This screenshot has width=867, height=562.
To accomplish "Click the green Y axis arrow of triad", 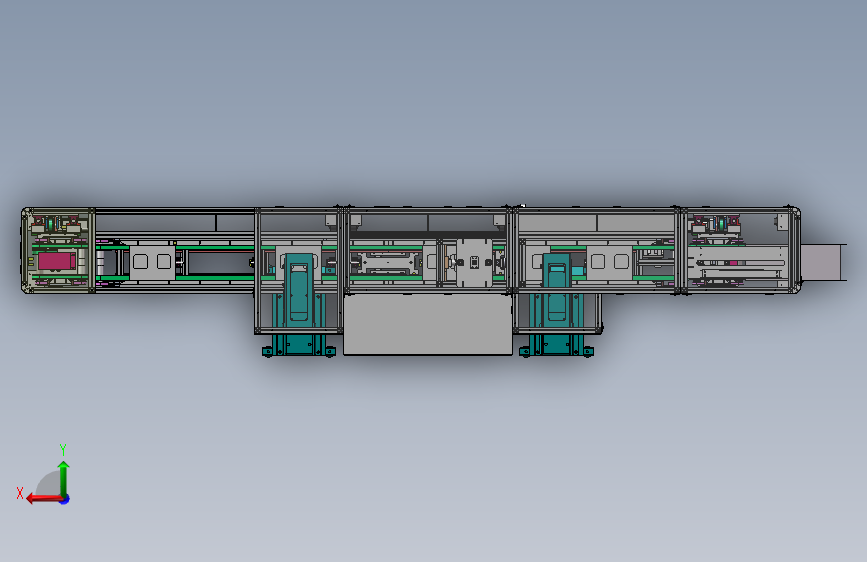I will [64, 479].
